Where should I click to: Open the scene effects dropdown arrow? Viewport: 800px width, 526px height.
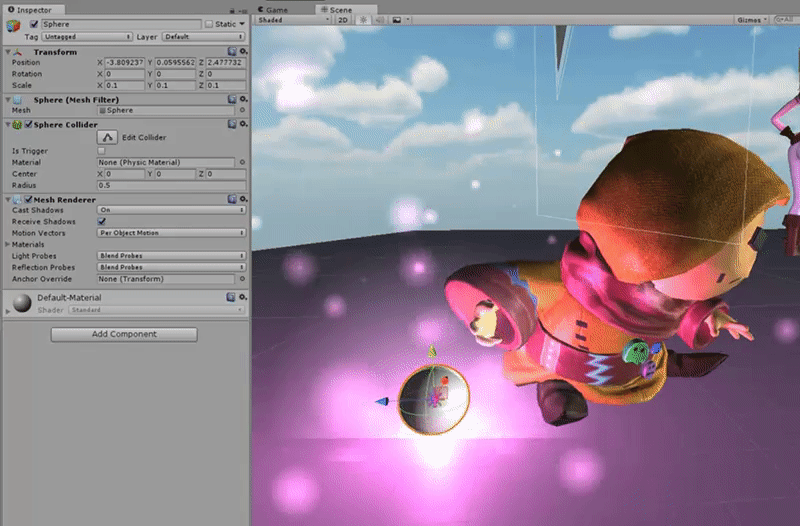pos(408,20)
